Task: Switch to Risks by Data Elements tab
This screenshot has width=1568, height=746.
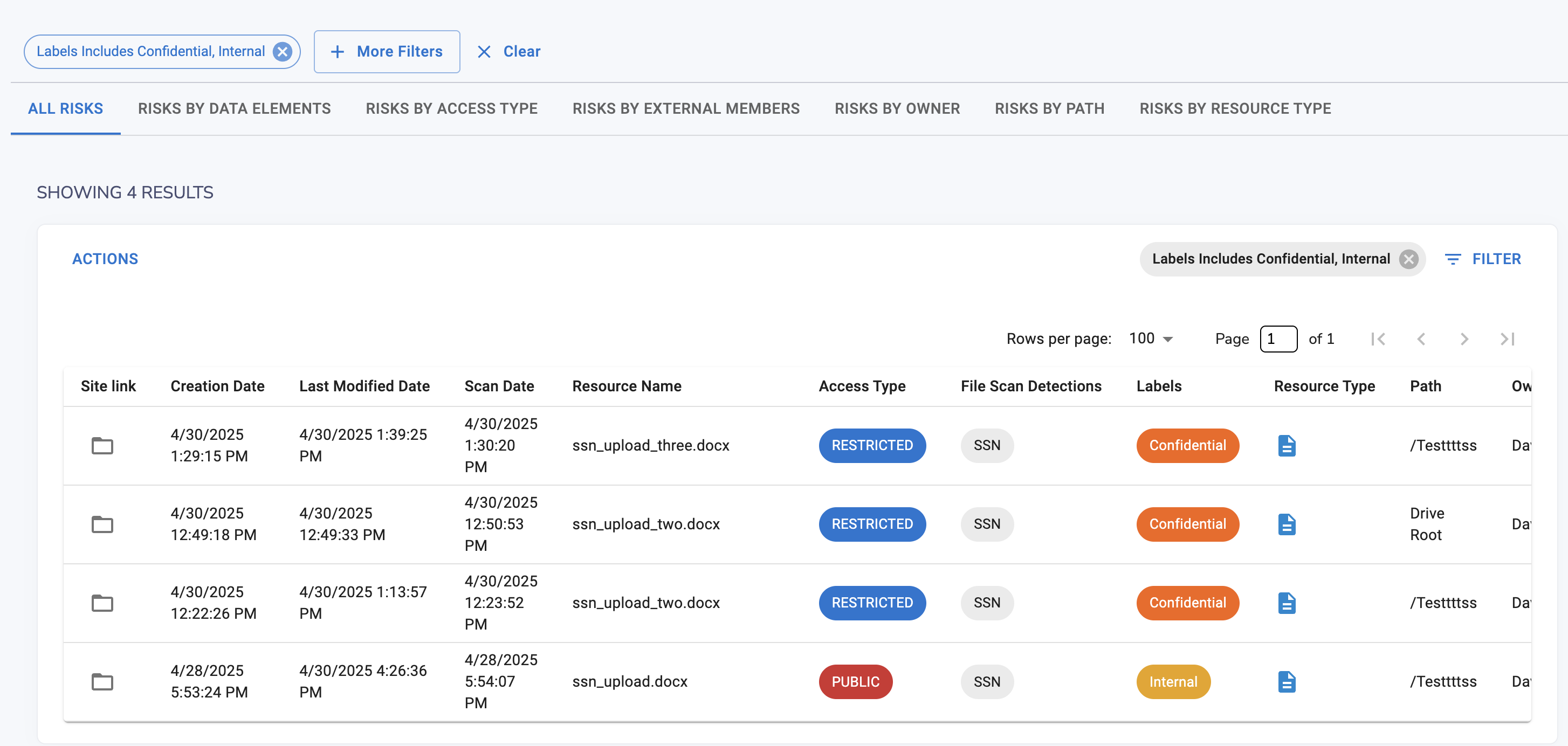Action: pos(235,108)
